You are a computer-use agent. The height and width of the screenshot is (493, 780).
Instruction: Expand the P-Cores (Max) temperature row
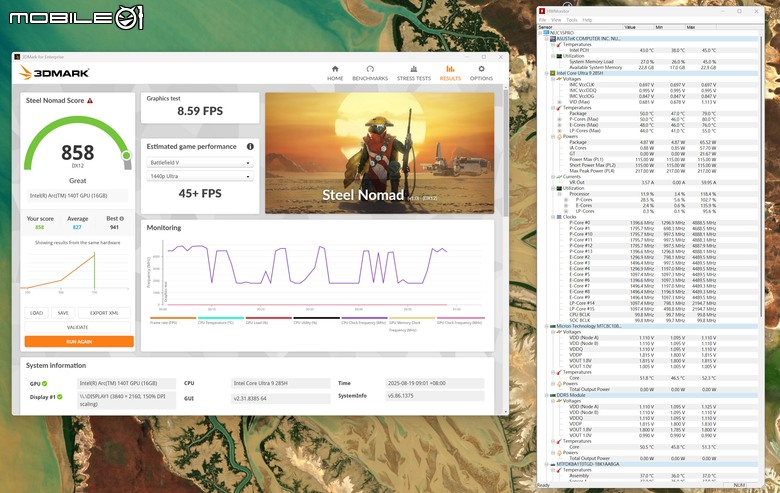pyautogui.click(x=559, y=119)
